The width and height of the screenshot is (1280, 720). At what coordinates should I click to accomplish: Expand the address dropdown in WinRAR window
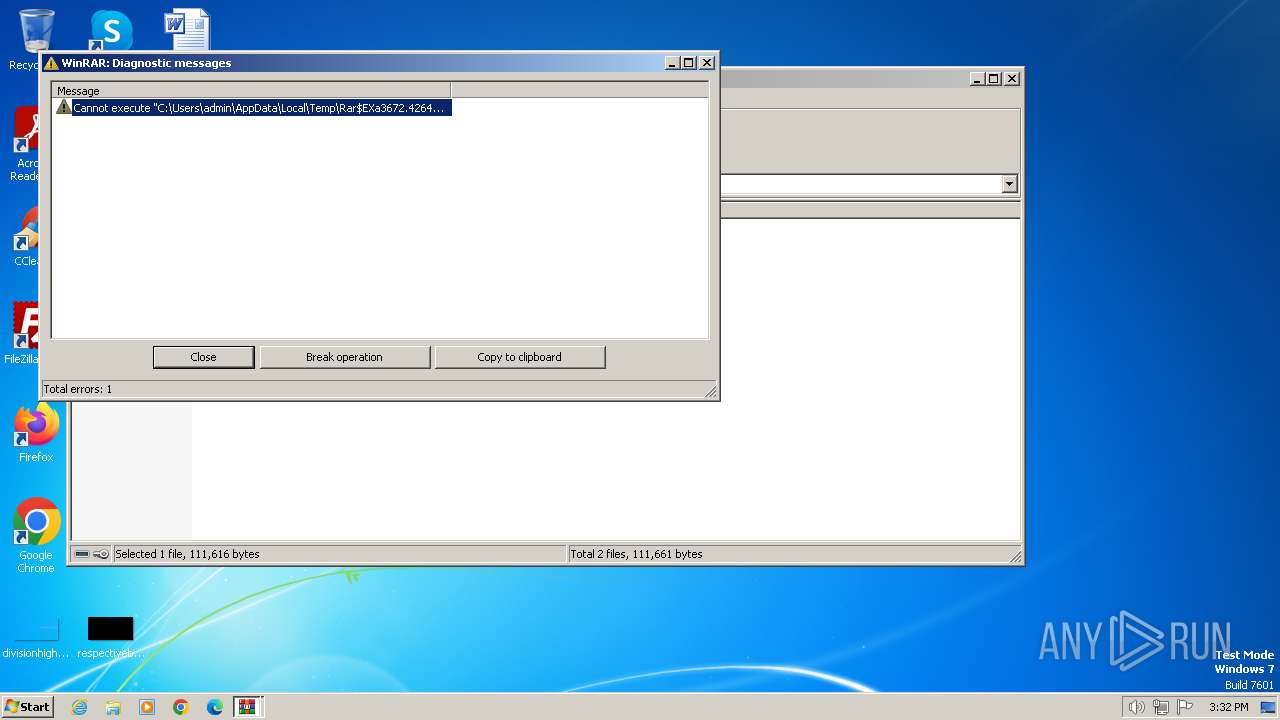click(x=1009, y=184)
